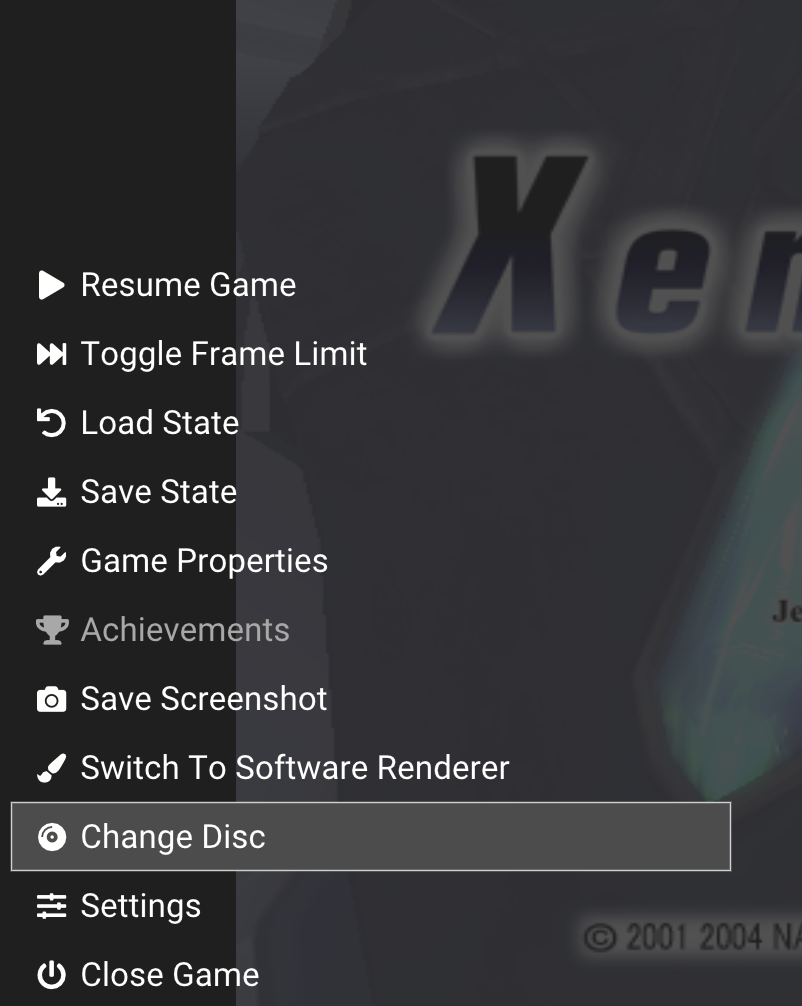Click the play icon beside Resume Game
Viewport: 802px width, 1006px height.
pos(51,285)
